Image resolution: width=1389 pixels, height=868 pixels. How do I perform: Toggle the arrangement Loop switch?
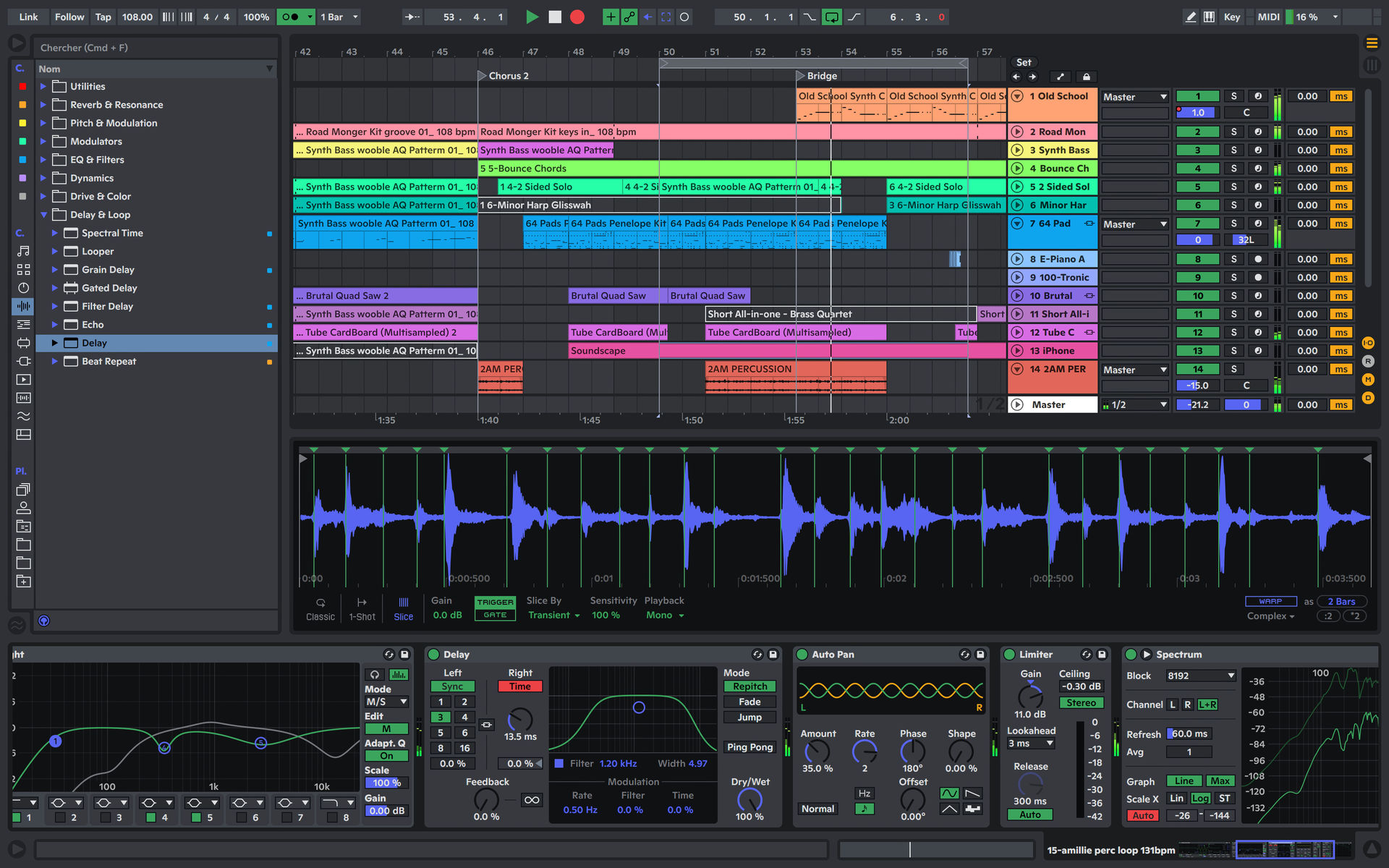click(x=831, y=17)
